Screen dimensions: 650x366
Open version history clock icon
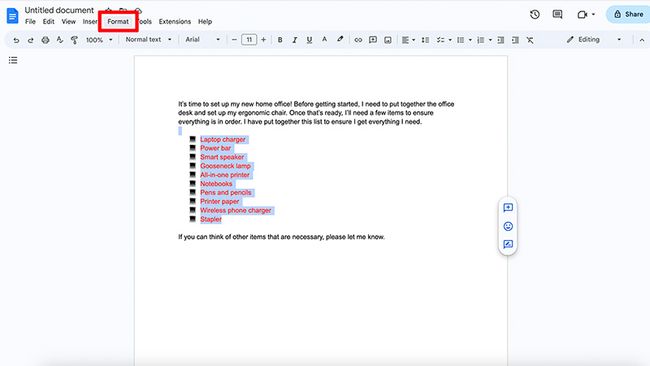click(x=535, y=15)
